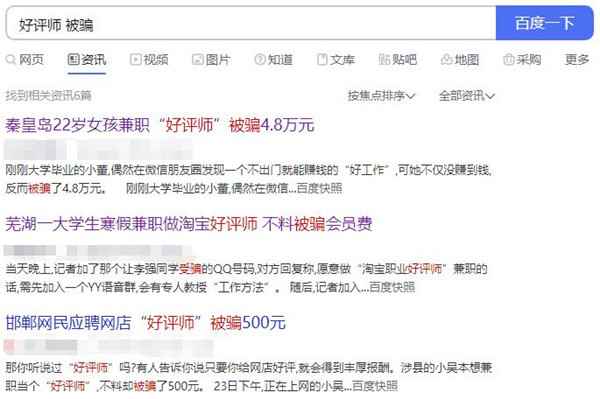Click the news icon beside 资讯

(73, 59)
